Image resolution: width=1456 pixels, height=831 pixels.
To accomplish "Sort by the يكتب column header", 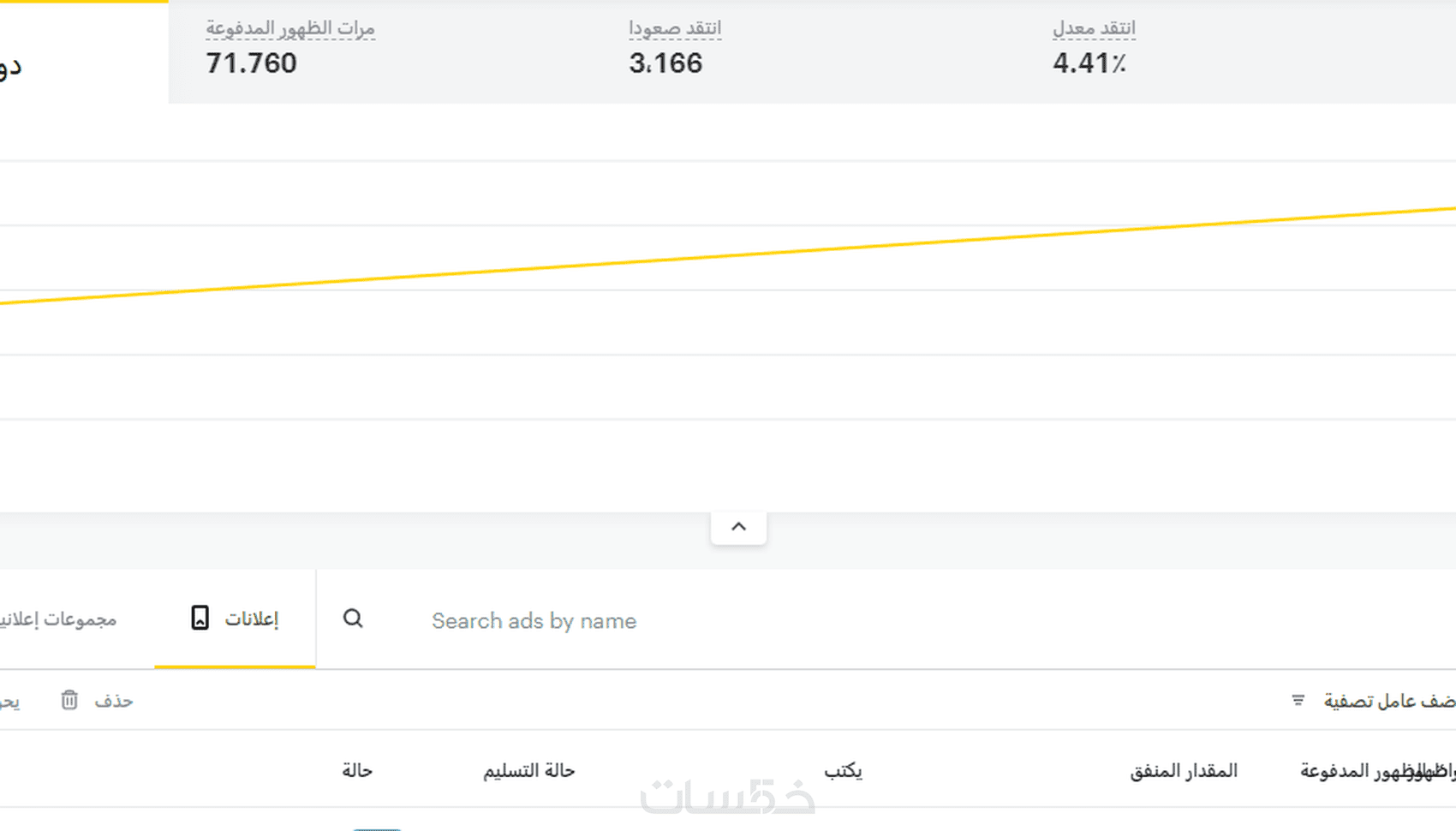I will [843, 770].
